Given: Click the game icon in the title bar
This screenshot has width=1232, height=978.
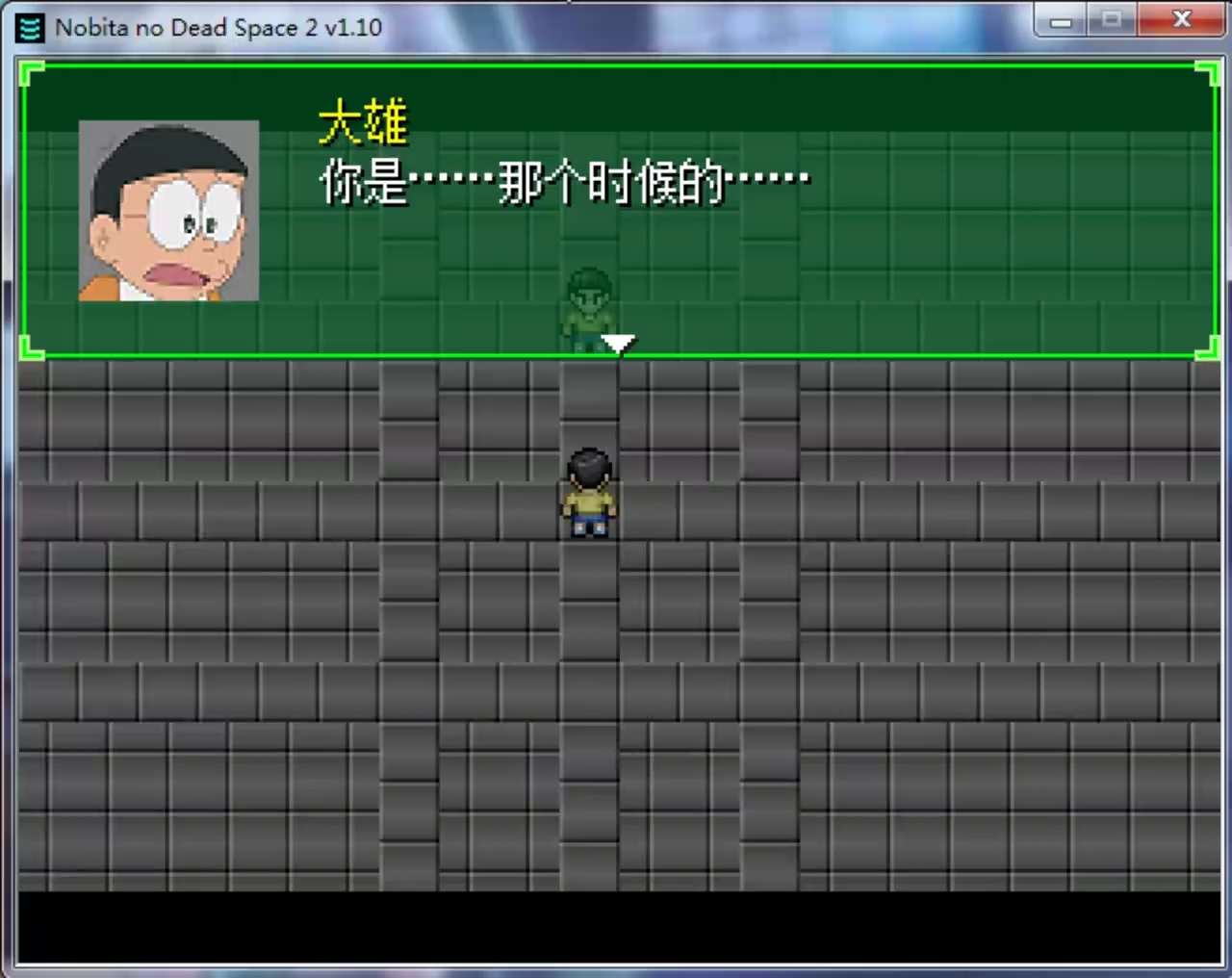Looking at the screenshot, I should 30,28.
